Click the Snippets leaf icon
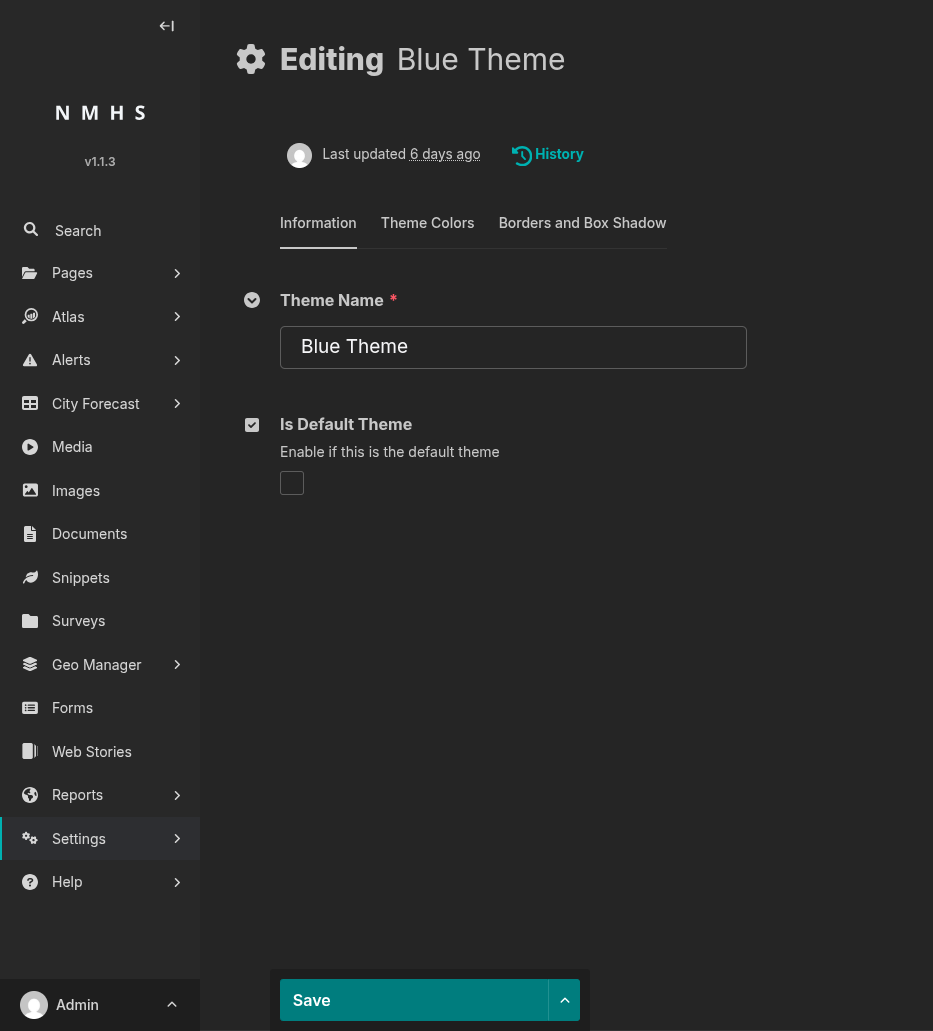The width and height of the screenshot is (933, 1031). (30, 577)
